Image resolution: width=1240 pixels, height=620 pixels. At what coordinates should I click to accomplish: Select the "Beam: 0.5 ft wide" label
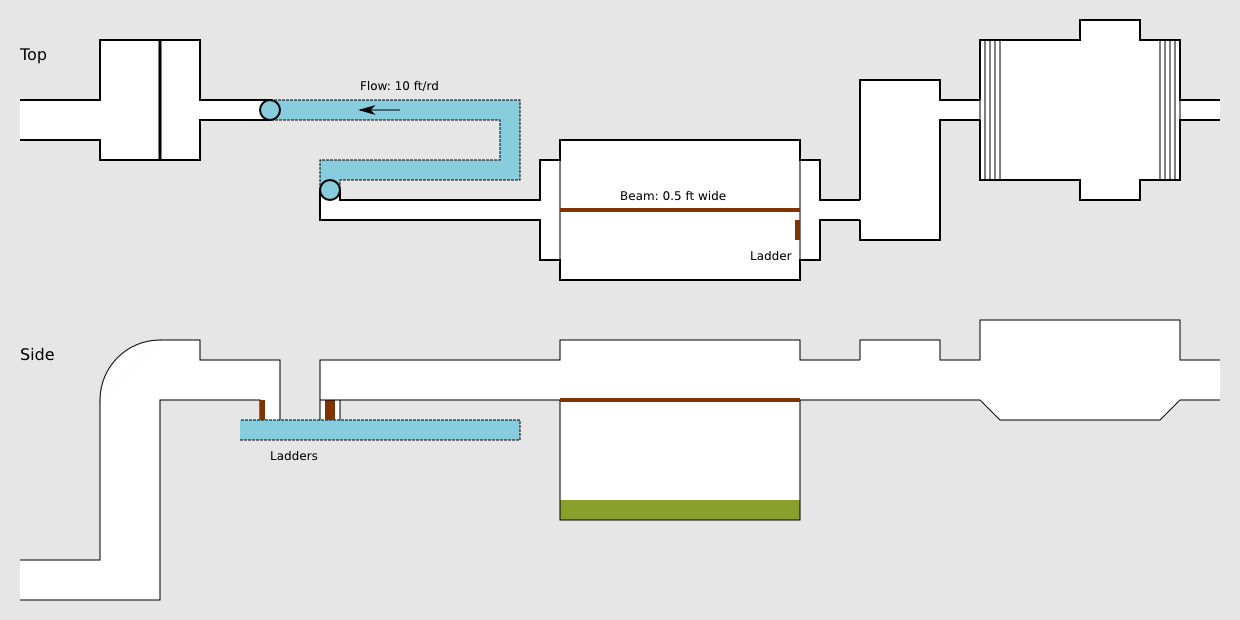pos(672,196)
